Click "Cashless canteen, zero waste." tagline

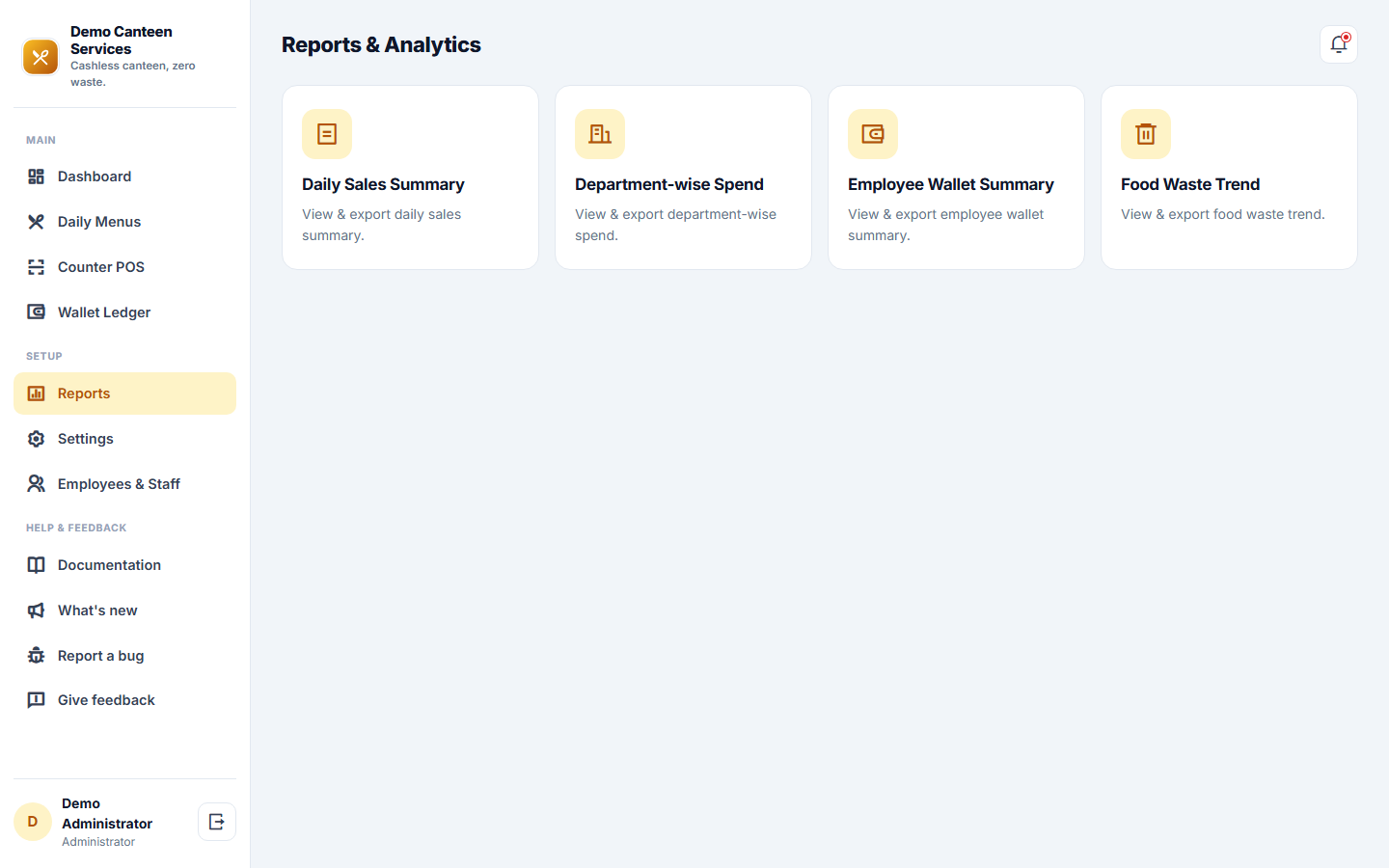coord(133,73)
